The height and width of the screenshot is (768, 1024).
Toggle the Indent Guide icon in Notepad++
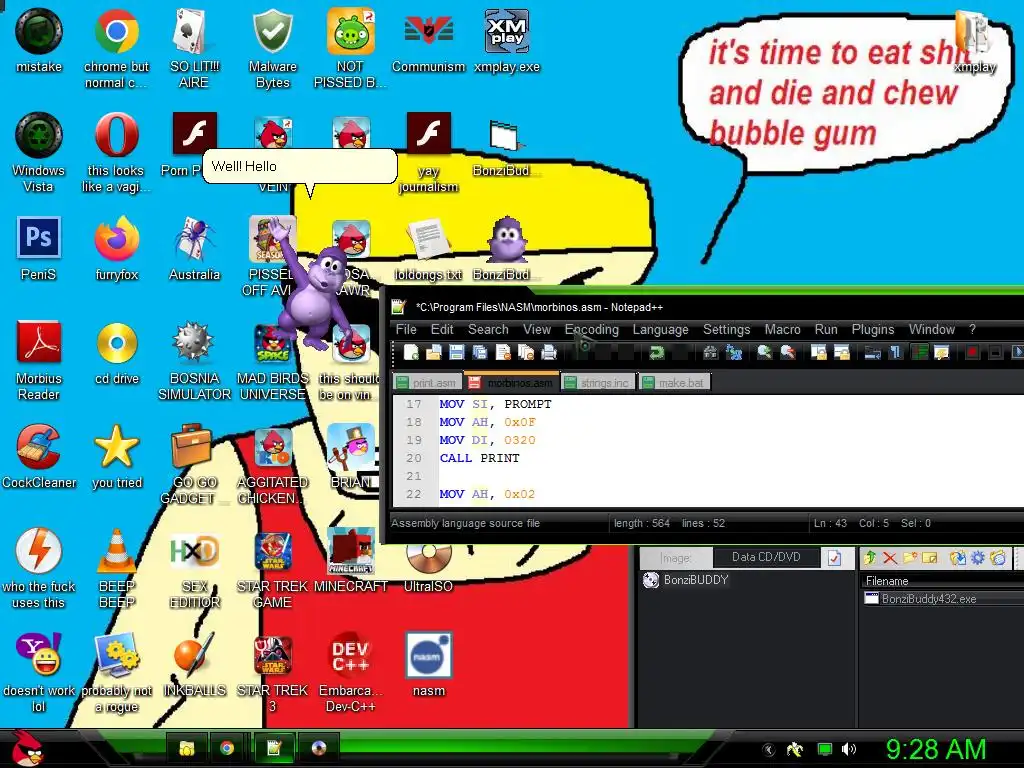click(919, 353)
